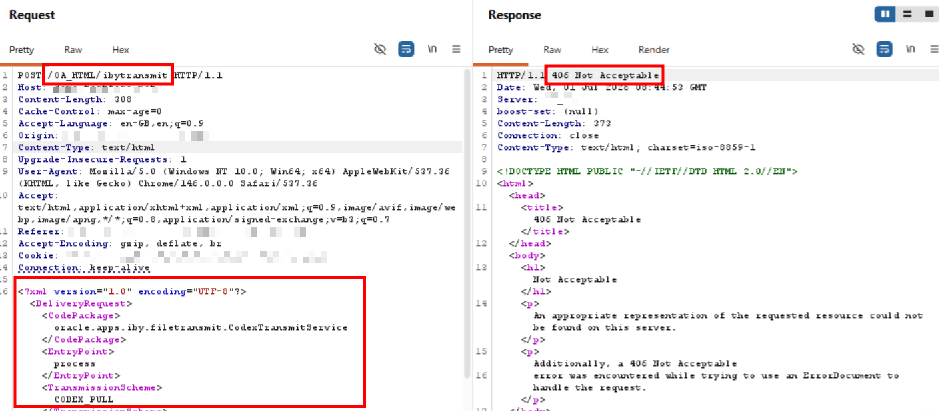Screen dimensions: 939x411
Task: Open Hex tab in Request panel
Action: click(120, 50)
